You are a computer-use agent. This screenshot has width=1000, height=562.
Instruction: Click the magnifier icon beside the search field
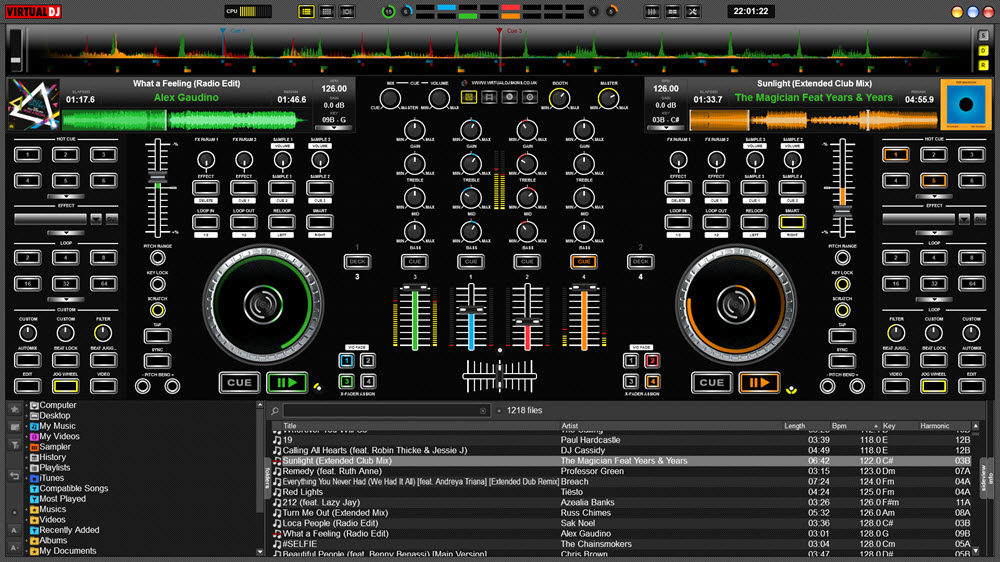[275, 411]
